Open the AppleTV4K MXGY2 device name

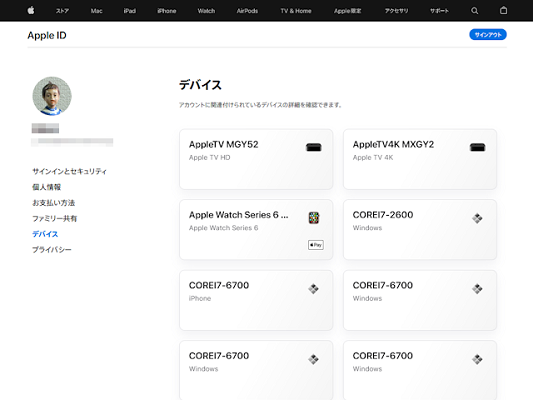pos(393,144)
